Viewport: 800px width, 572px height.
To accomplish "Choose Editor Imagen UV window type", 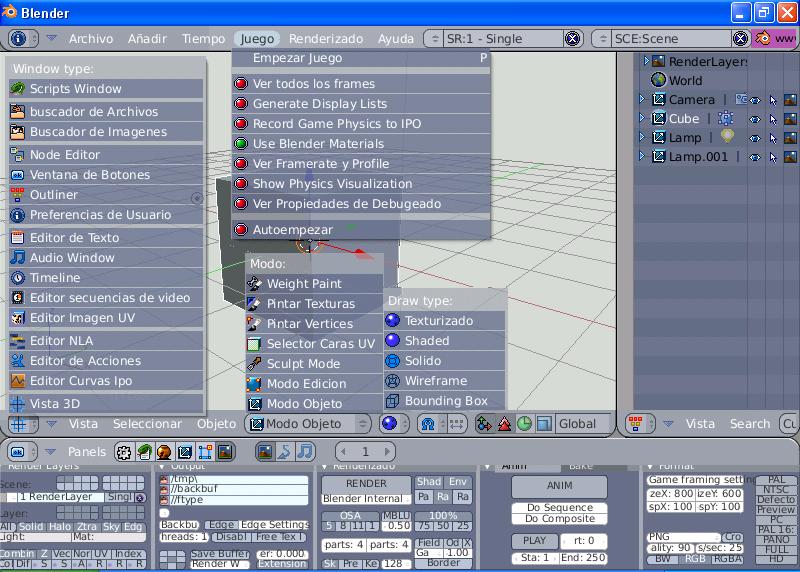I will pyautogui.click(x=106, y=318).
